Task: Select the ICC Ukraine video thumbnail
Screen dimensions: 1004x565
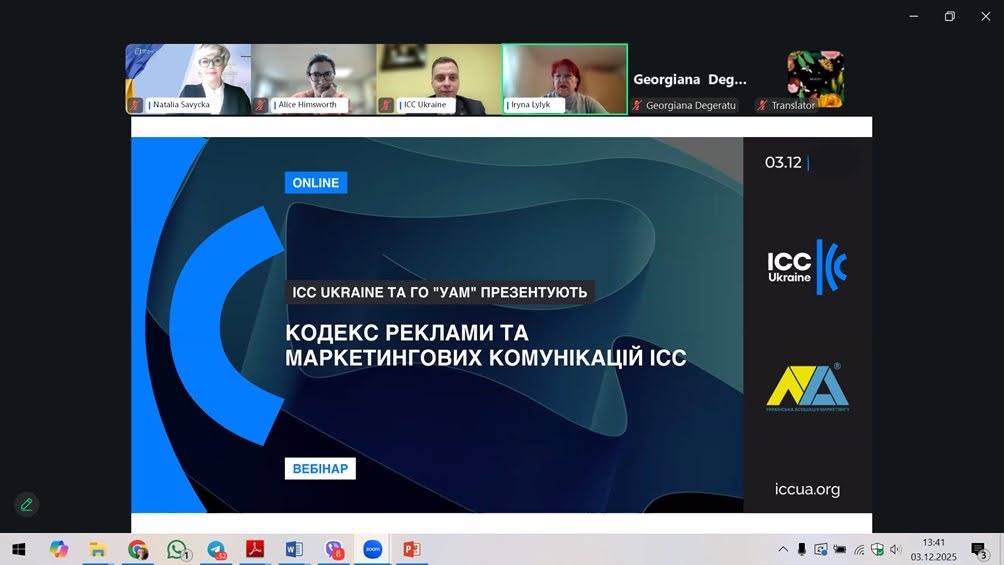Action: coord(439,79)
